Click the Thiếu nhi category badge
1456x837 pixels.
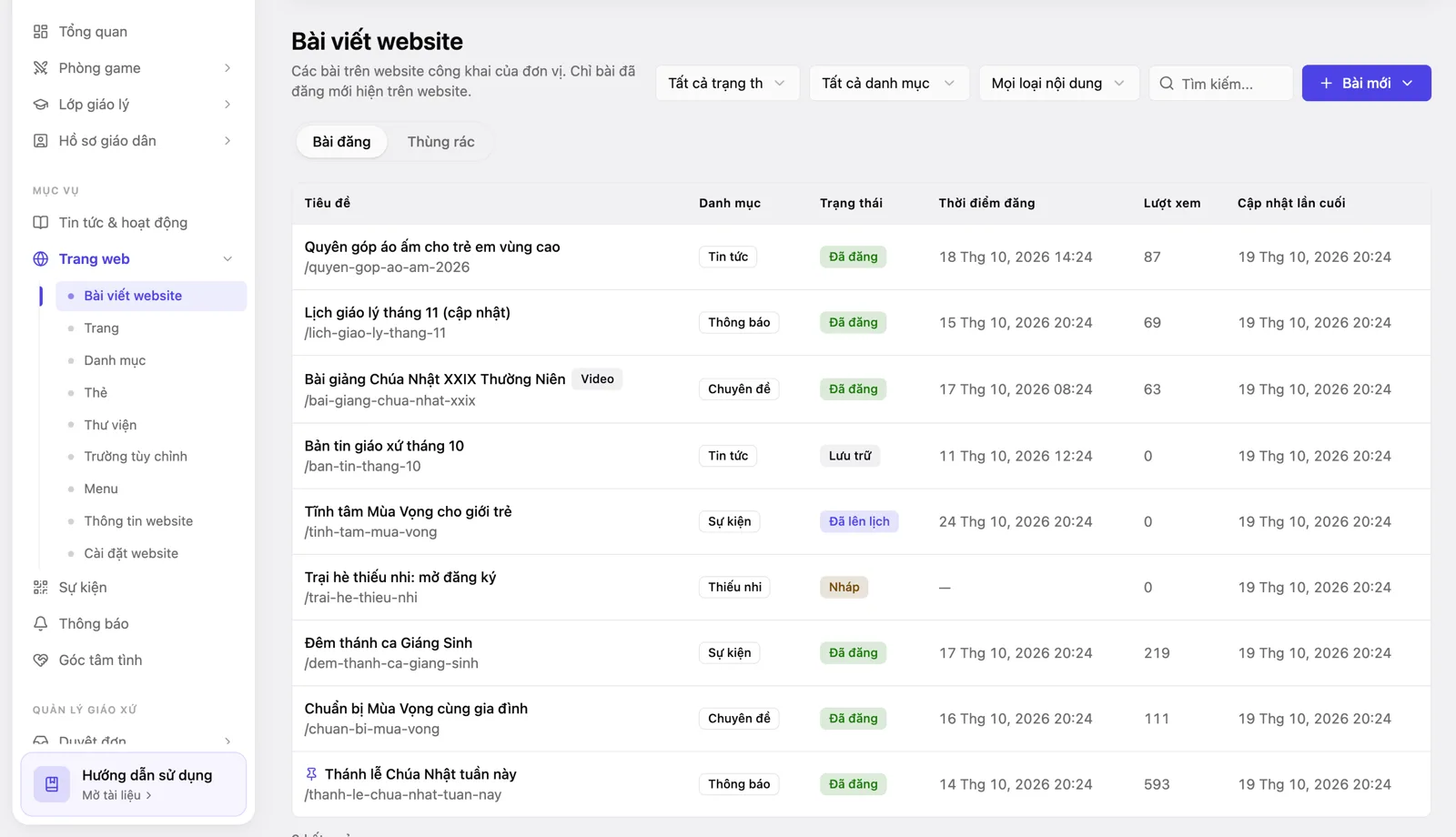coord(734,587)
